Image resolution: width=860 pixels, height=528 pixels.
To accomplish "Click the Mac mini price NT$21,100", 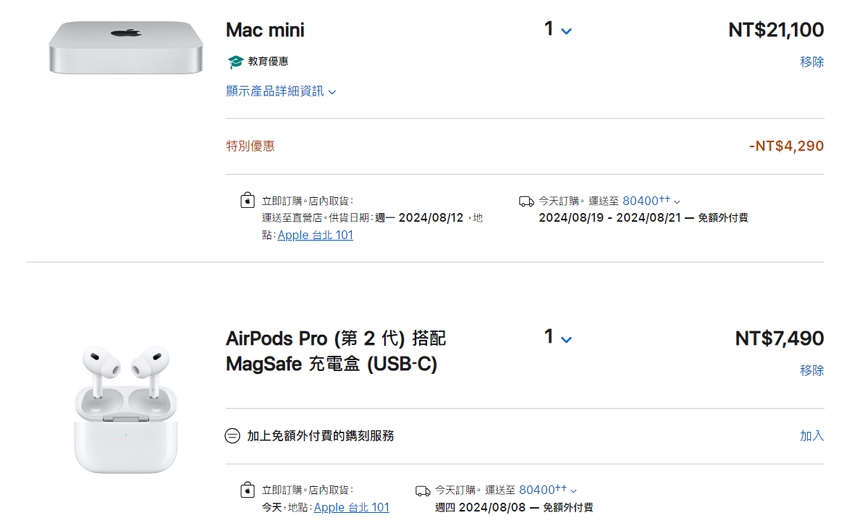I will (776, 30).
